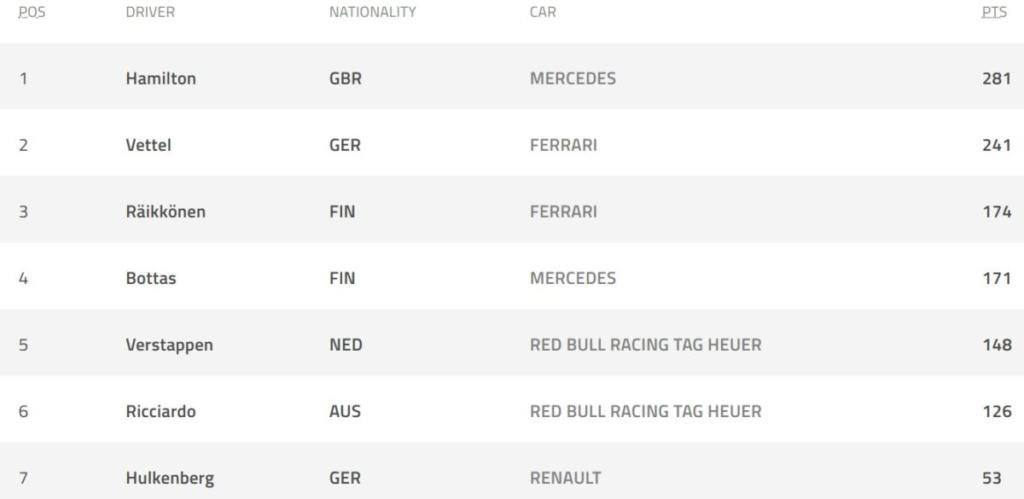
Task: Click the POS column header
Action: [x=30, y=13]
